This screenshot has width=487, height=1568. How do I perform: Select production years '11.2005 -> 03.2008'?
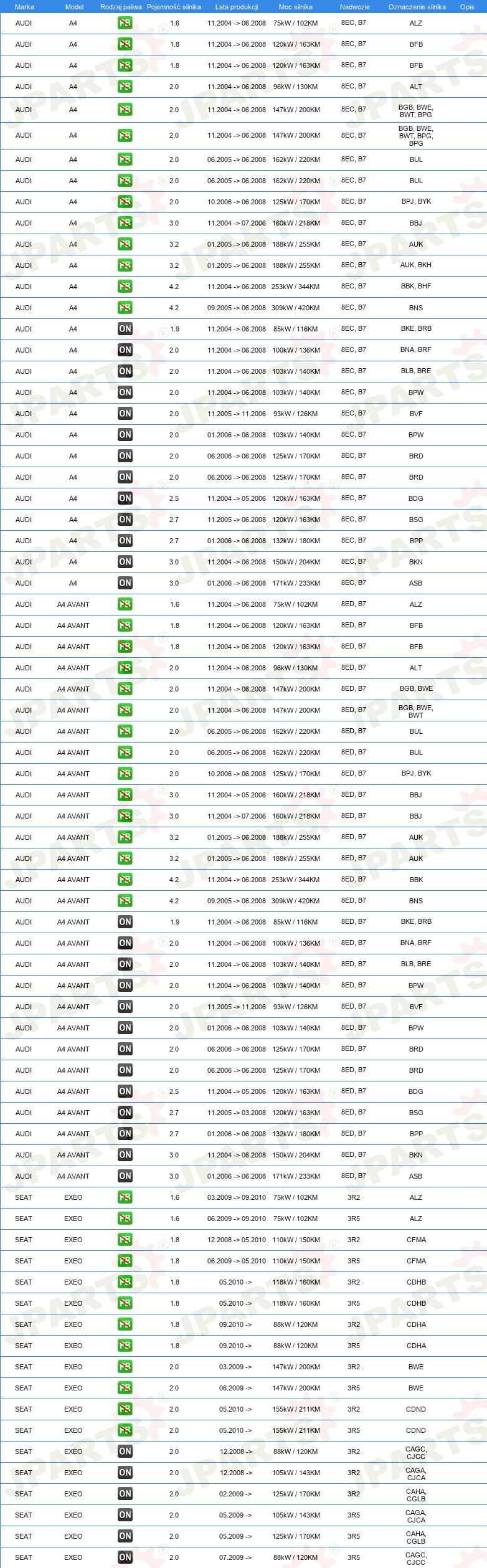pos(237,1113)
